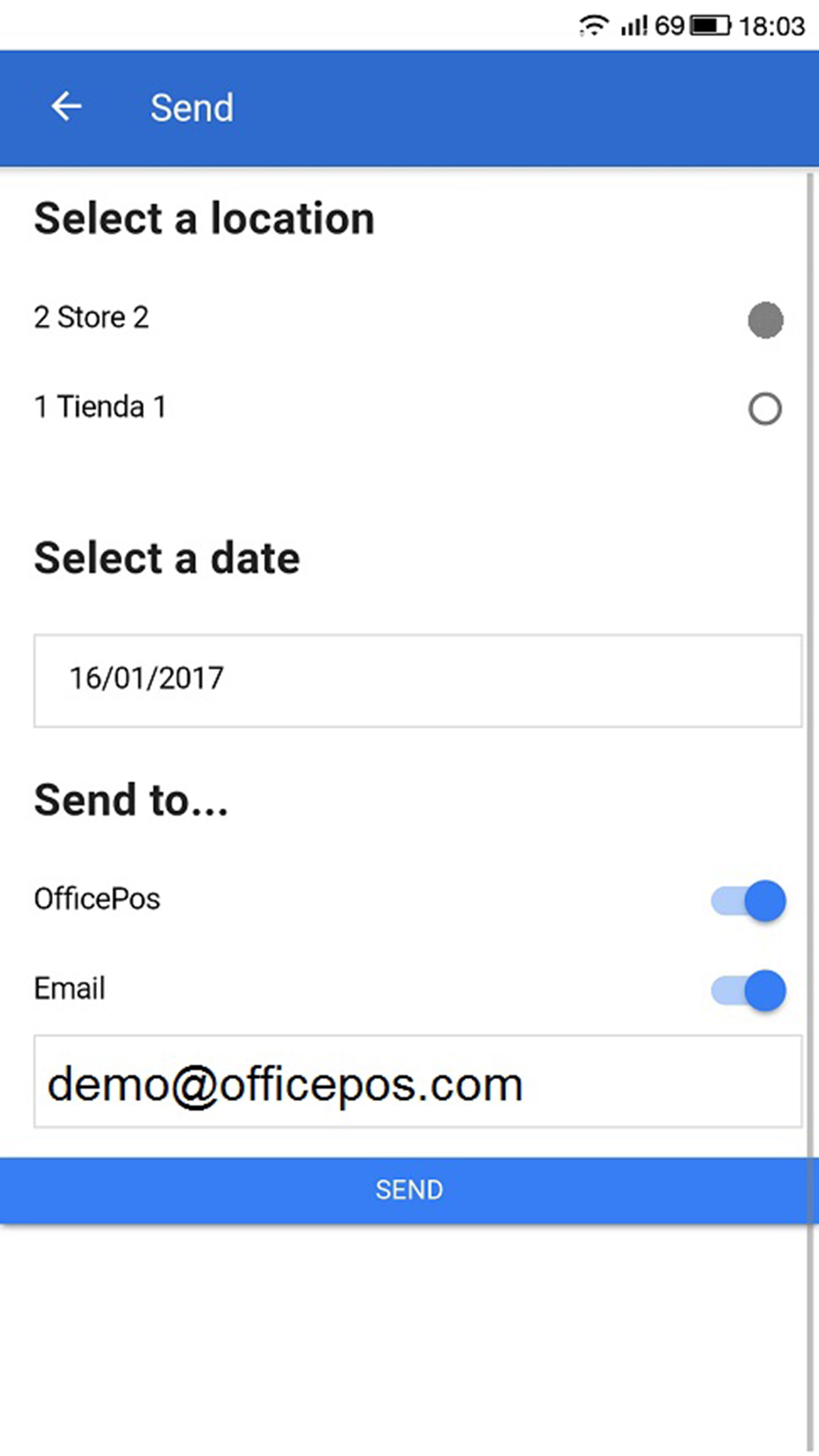The width and height of the screenshot is (819, 1456).
Task: Tap the Send to... section label
Action: [131, 800]
